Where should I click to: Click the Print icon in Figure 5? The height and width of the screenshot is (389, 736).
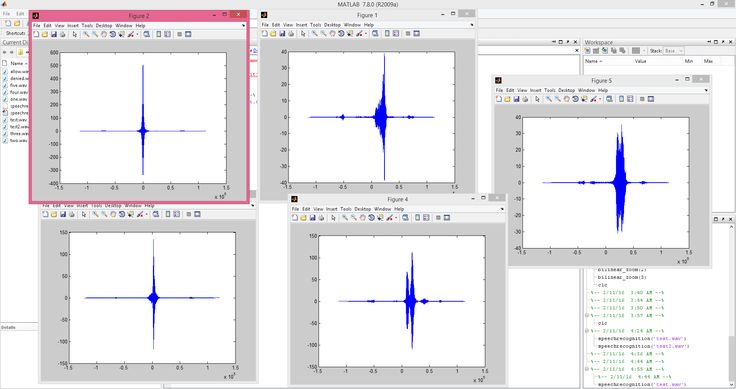[x=525, y=99]
